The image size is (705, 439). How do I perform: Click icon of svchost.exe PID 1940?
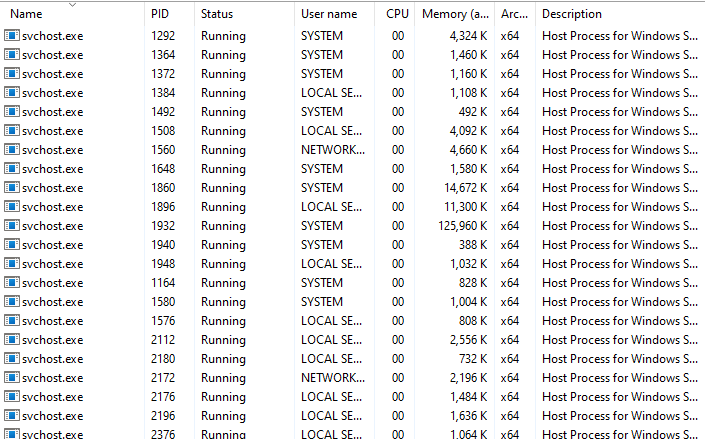pyautogui.click(x=12, y=245)
